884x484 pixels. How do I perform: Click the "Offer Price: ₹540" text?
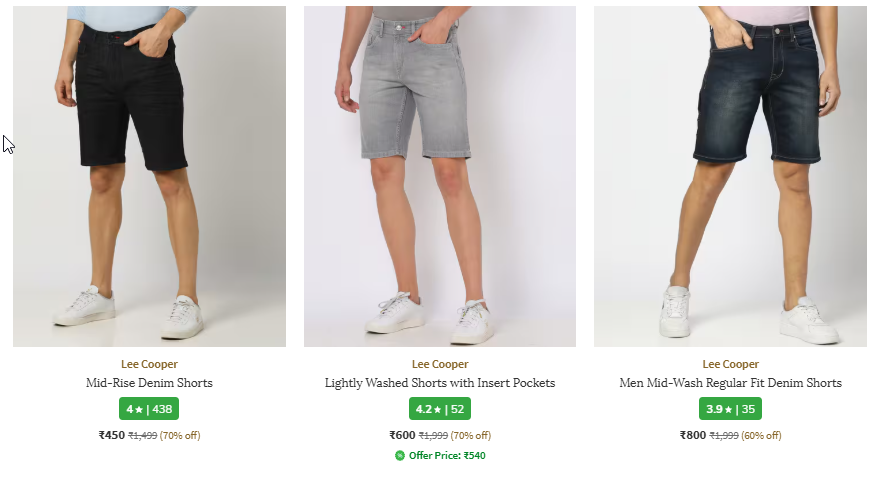tap(447, 456)
